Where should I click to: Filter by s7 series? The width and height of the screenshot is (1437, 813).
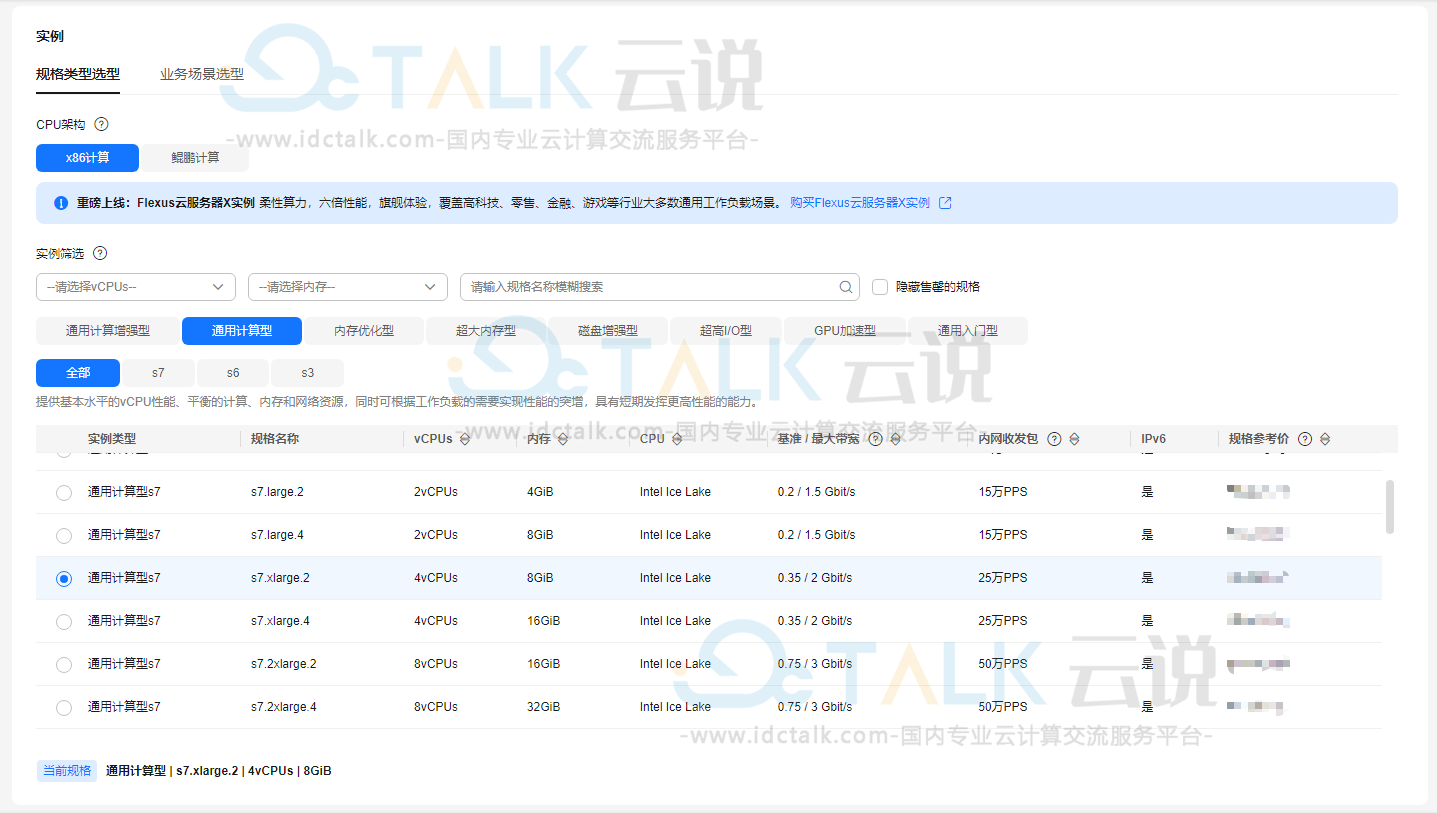[158, 373]
